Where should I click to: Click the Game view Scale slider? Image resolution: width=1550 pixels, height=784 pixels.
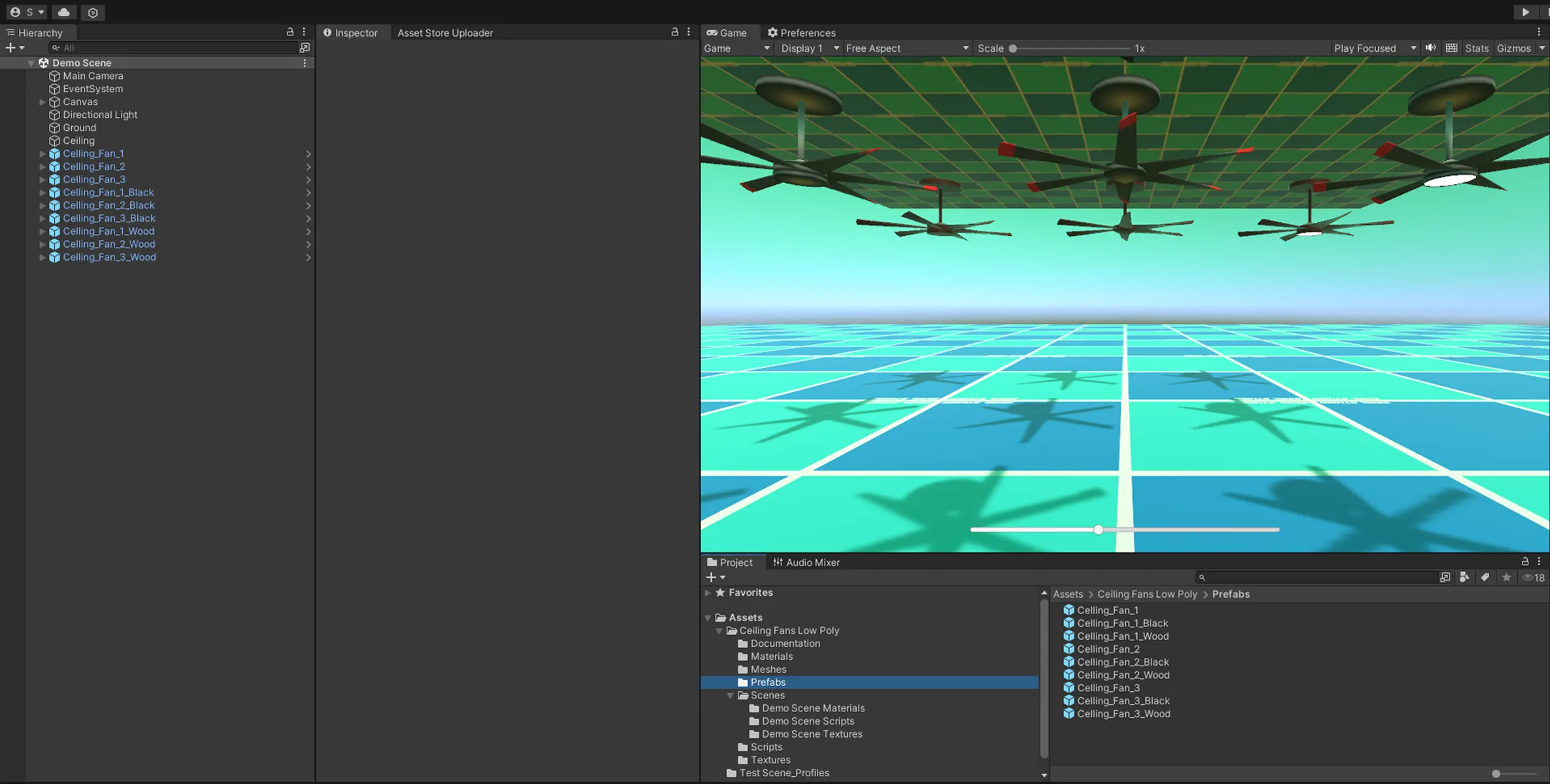1070,48
